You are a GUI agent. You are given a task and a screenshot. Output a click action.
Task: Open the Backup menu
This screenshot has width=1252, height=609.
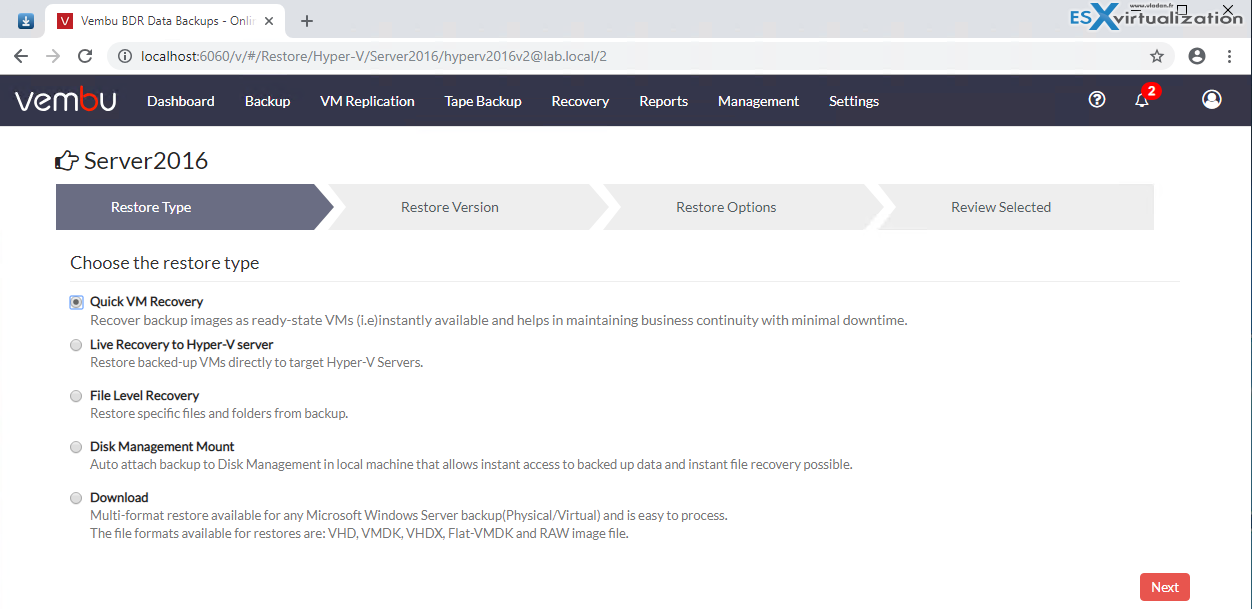[x=268, y=101]
